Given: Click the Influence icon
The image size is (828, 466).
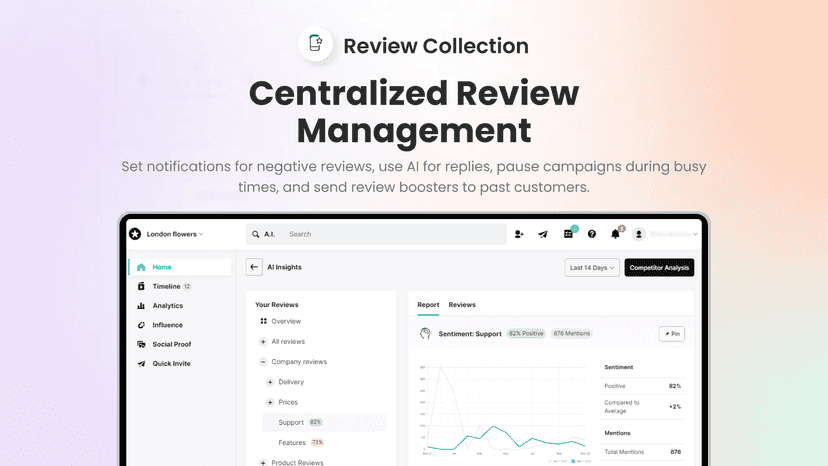Looking at the screenshot, I should point(141,325).
